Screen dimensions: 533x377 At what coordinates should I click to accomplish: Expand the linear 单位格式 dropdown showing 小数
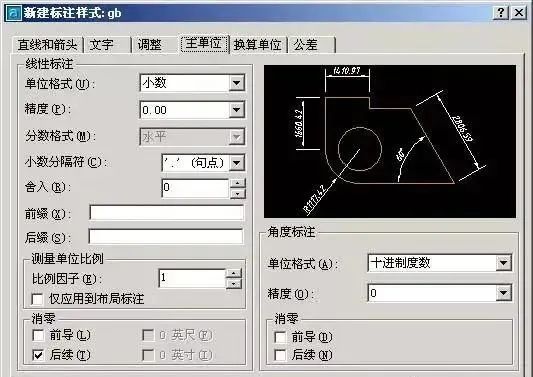point(192,83)
